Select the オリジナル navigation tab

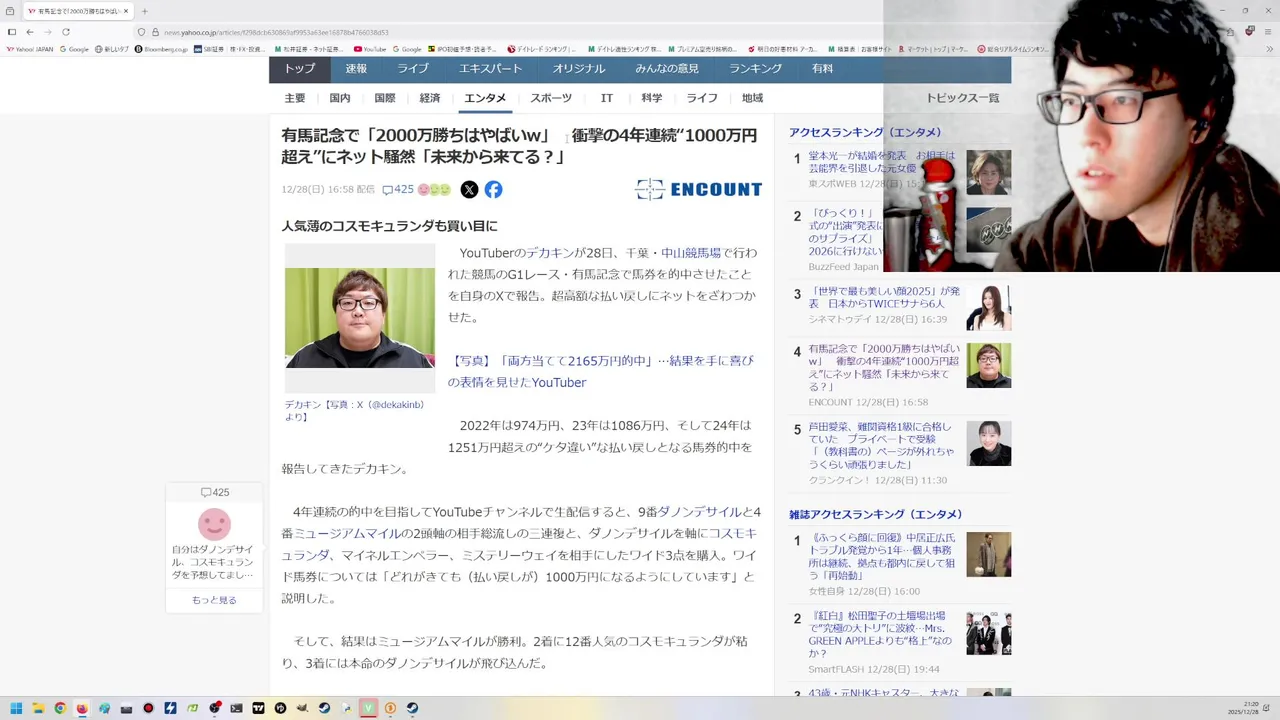click(579, 69)
